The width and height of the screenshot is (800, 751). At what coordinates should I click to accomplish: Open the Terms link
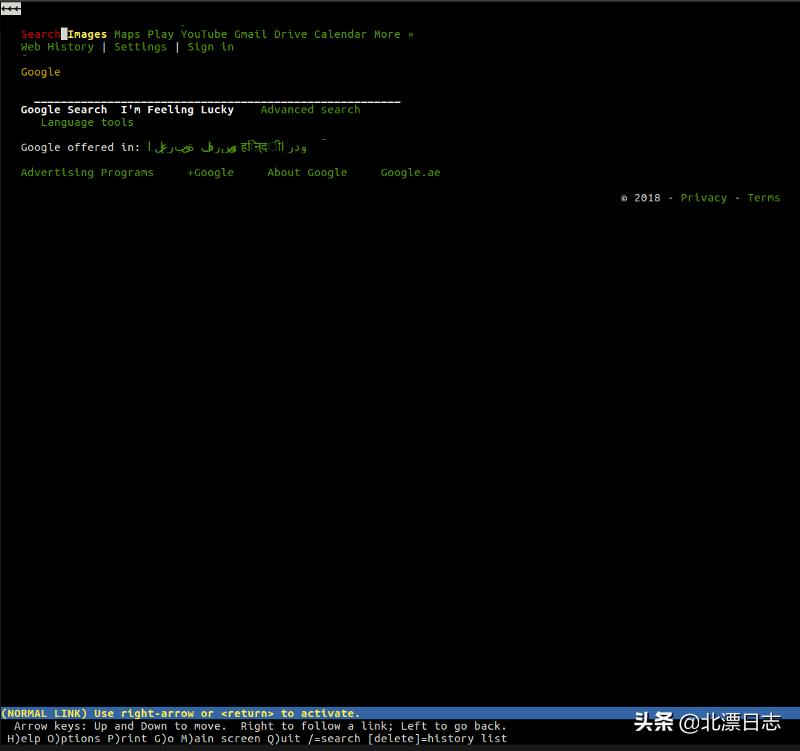(764, 198)
